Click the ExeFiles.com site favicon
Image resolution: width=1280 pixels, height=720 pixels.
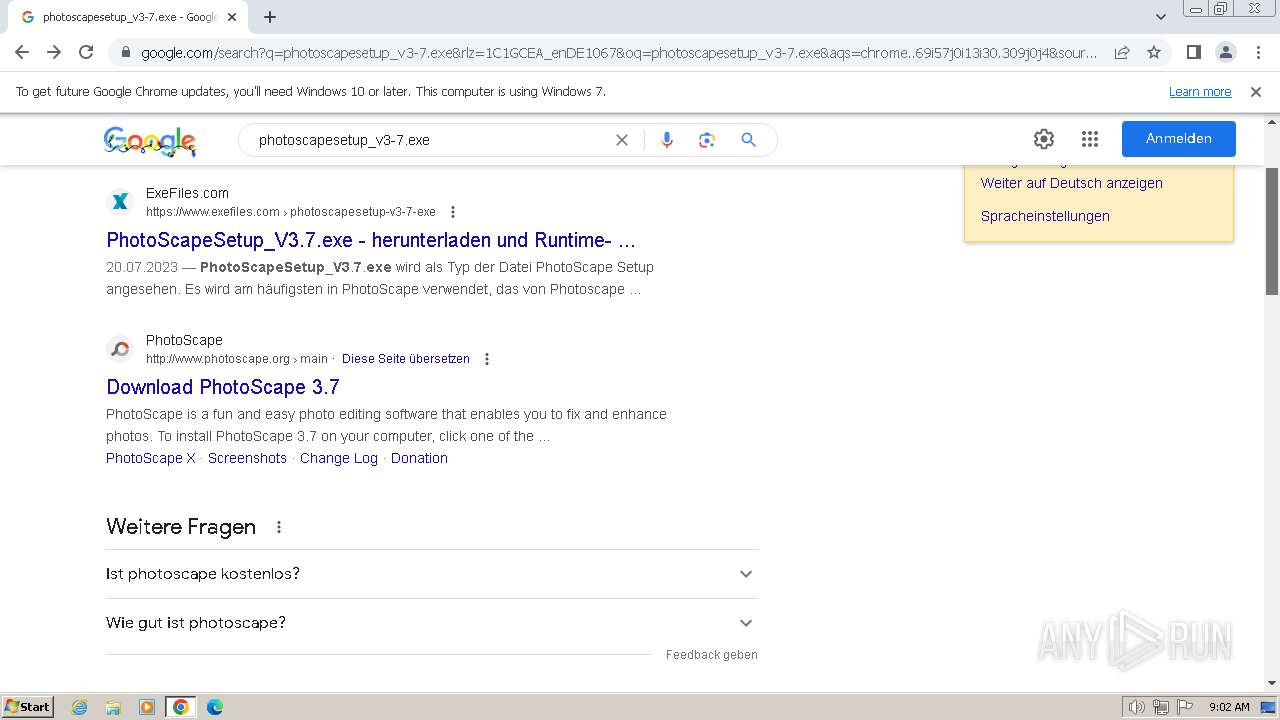(x=120, y=202)
